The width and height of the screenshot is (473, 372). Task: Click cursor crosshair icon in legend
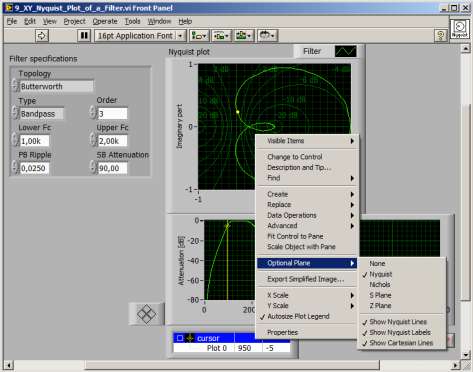[x=190, y=338]
